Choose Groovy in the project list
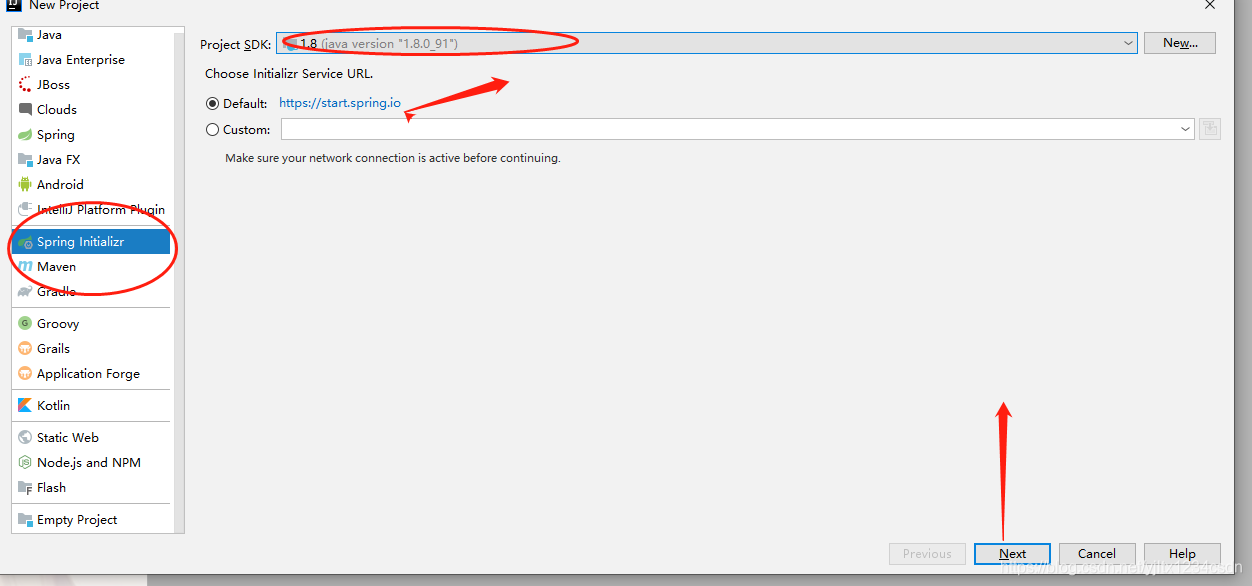 [91, 324]
